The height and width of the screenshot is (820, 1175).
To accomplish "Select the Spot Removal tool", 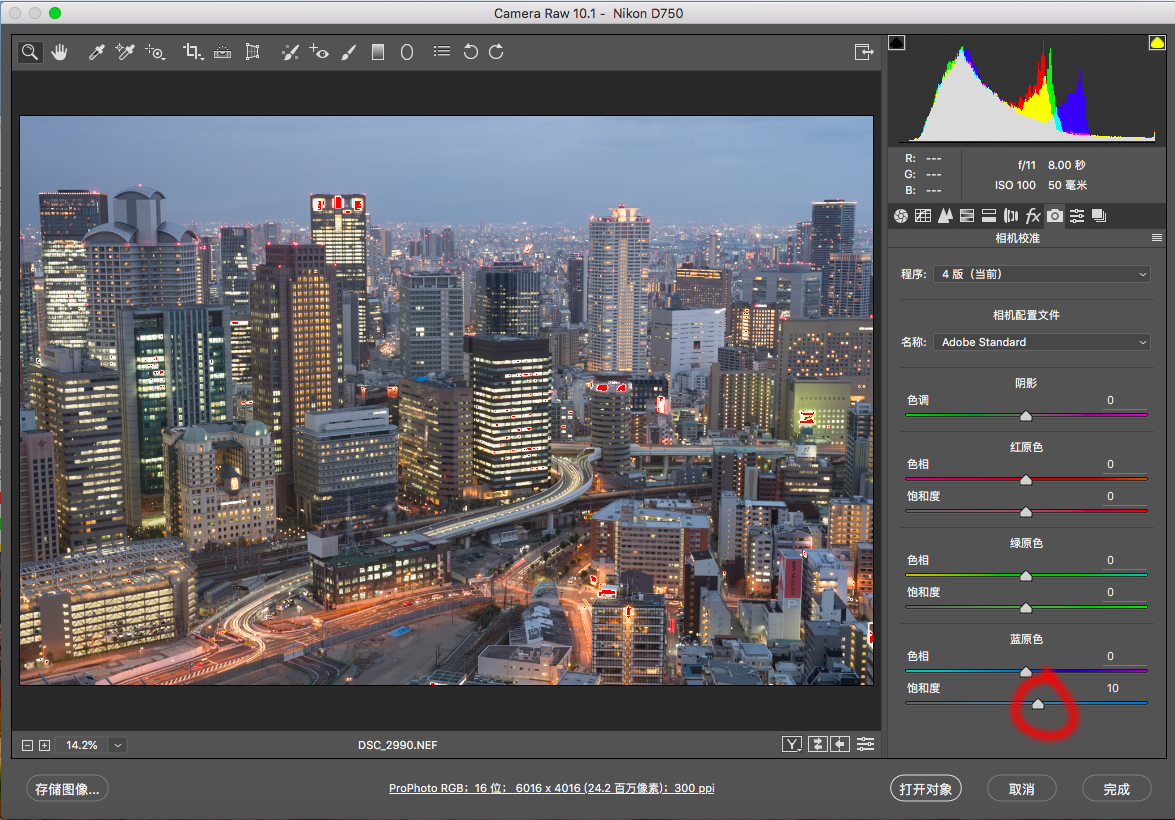I will click(290, 52).
